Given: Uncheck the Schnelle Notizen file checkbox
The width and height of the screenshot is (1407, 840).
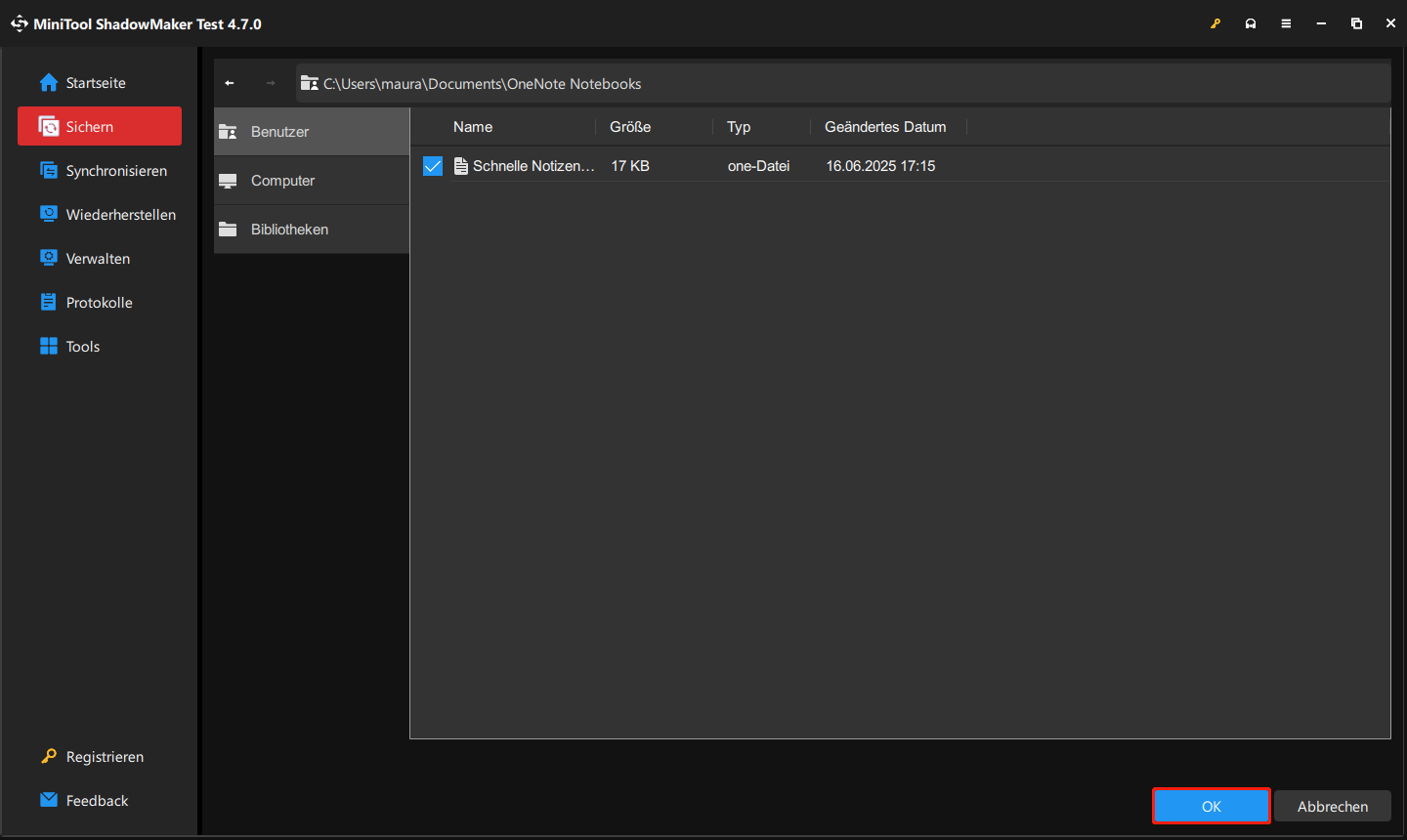Looking at the screenshot, I should [x=433, y=166].
